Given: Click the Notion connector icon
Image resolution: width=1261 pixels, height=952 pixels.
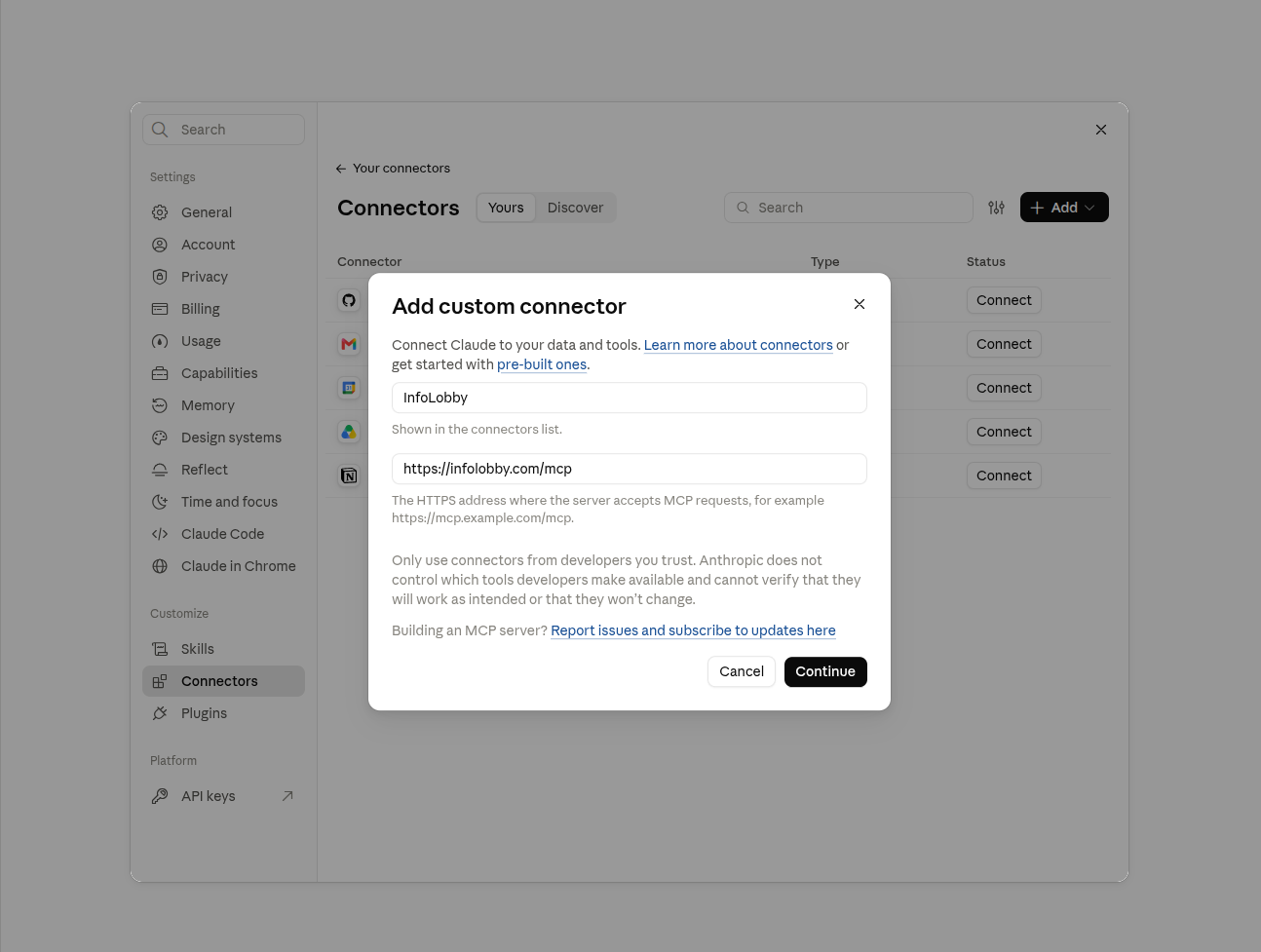Looking at the screenshot, I should (349, 476).
